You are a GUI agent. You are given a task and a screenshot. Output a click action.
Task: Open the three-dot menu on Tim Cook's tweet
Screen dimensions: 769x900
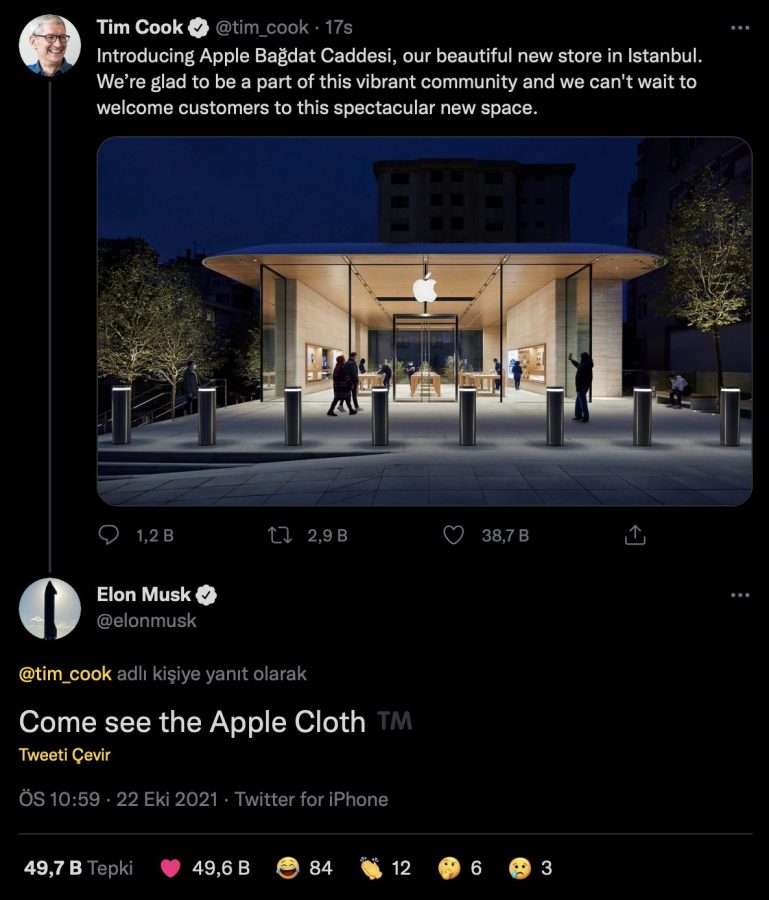(740, 27)
